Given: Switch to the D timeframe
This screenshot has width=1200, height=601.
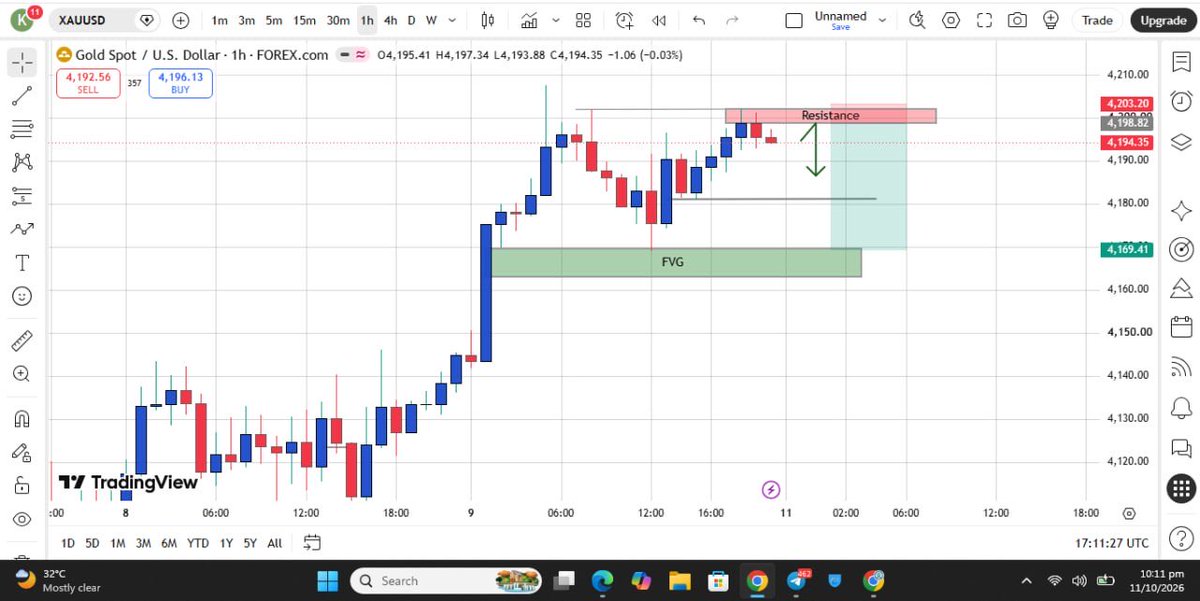Looking at the screenshot, I should click(413, 20).
